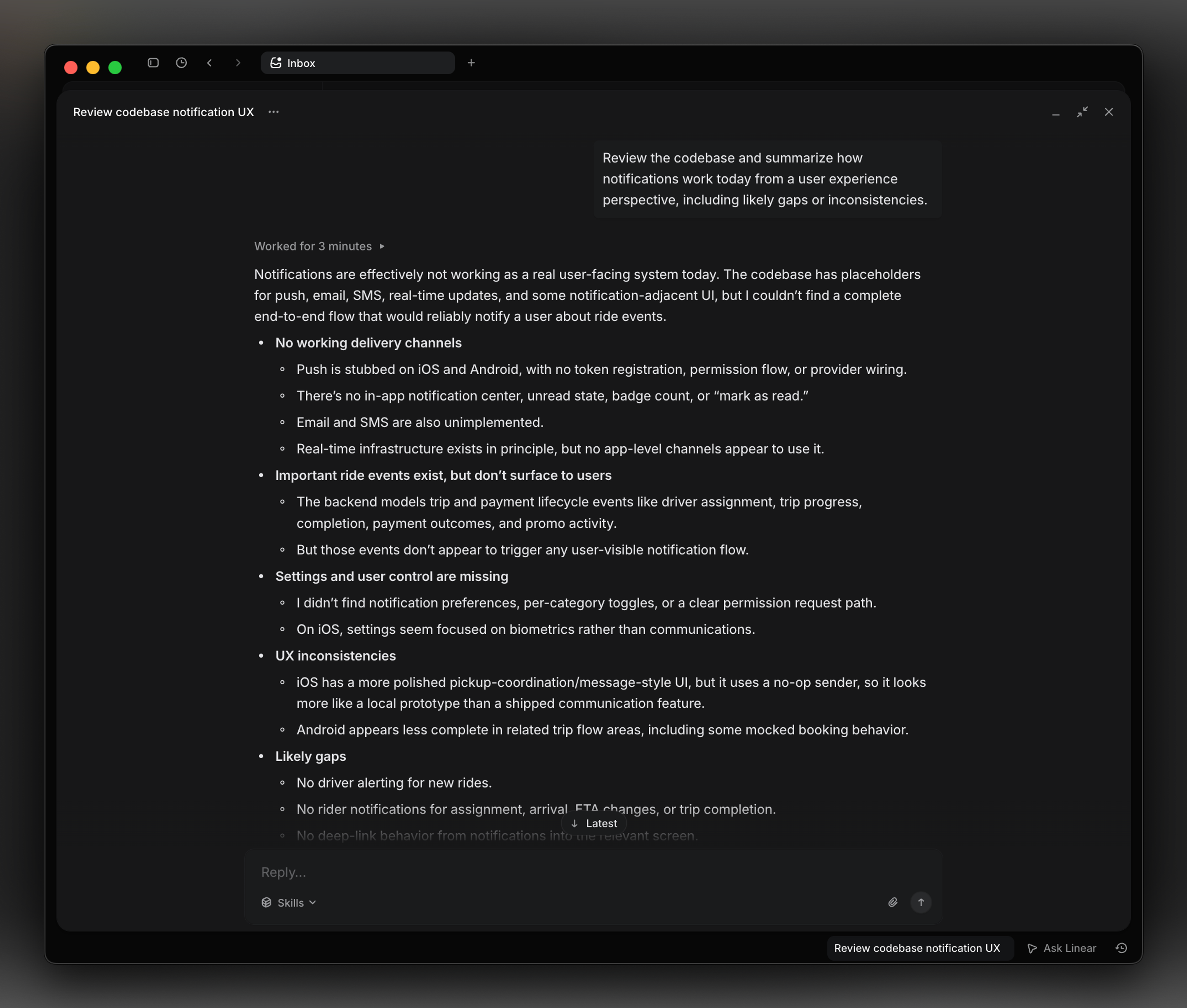The width and height of the screenshot is (1187, 1008).
Task: Toggle the sidebar panel icon
Action: [153, 63]
